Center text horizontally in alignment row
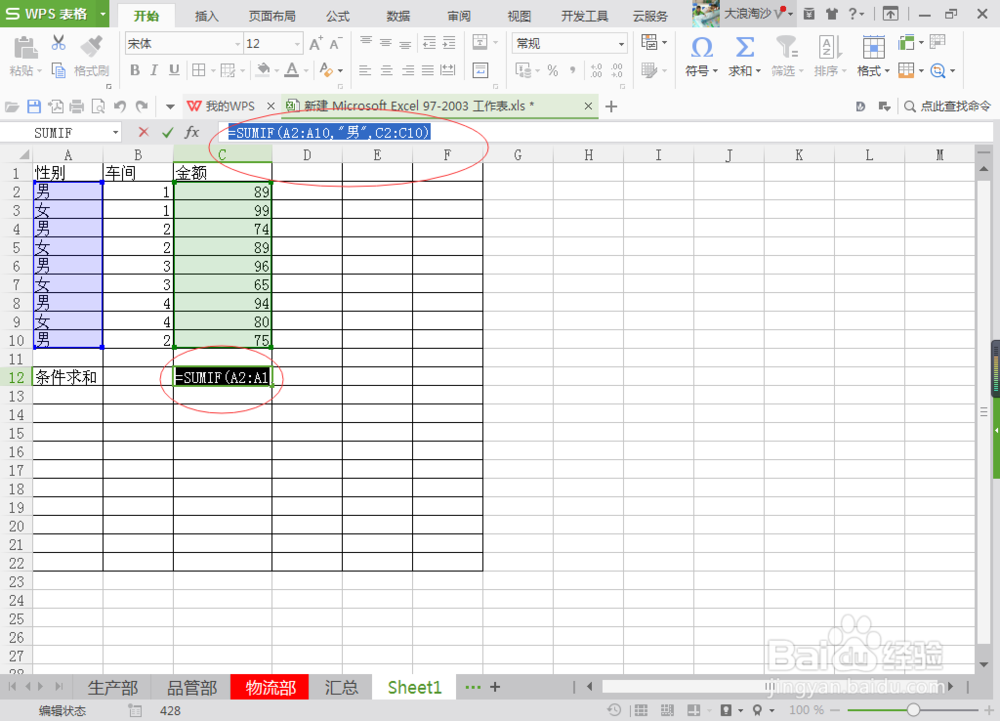The image size is (1000, 721). [x=386, y=70]
